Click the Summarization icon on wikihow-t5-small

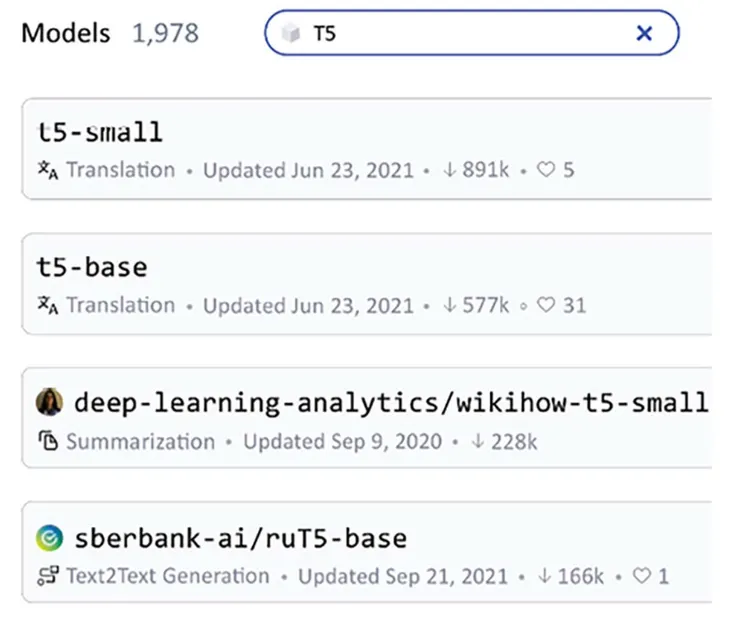pyautogui.click(x=48, y=441)
